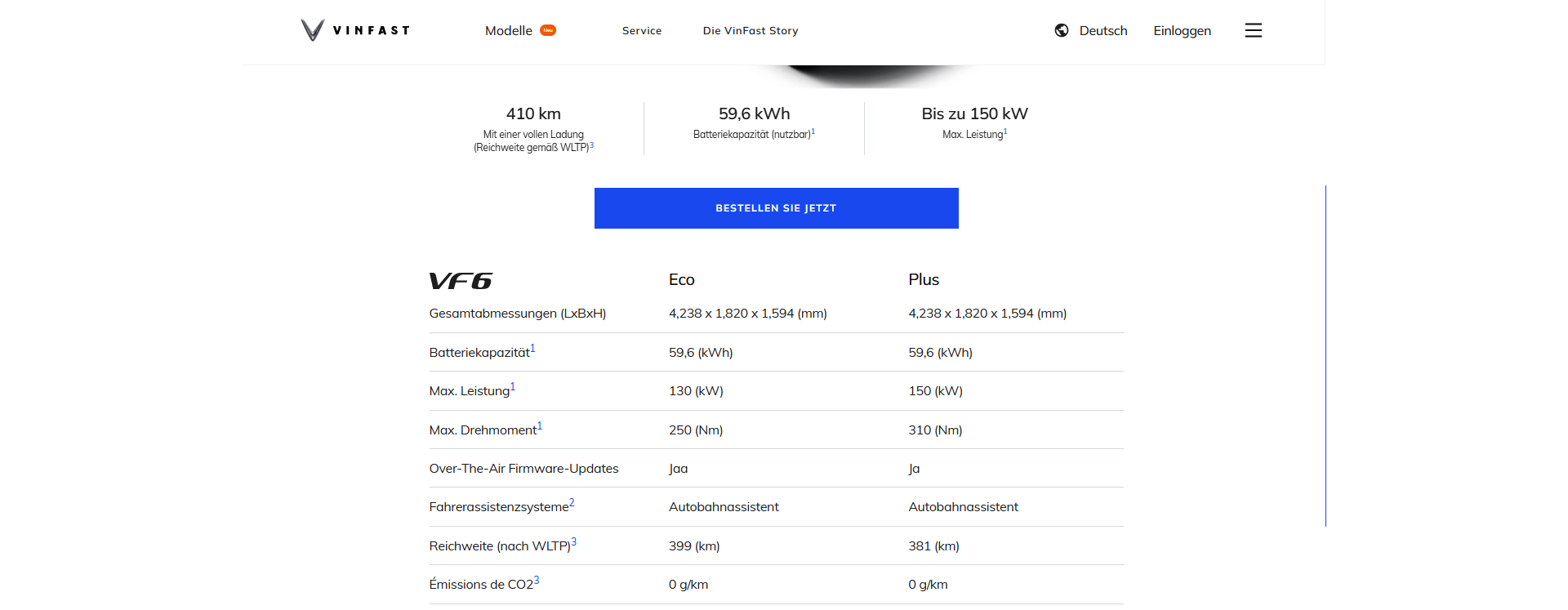Click footnote 3 next to Reichweite (nach WLTP)

click(574, 540)
